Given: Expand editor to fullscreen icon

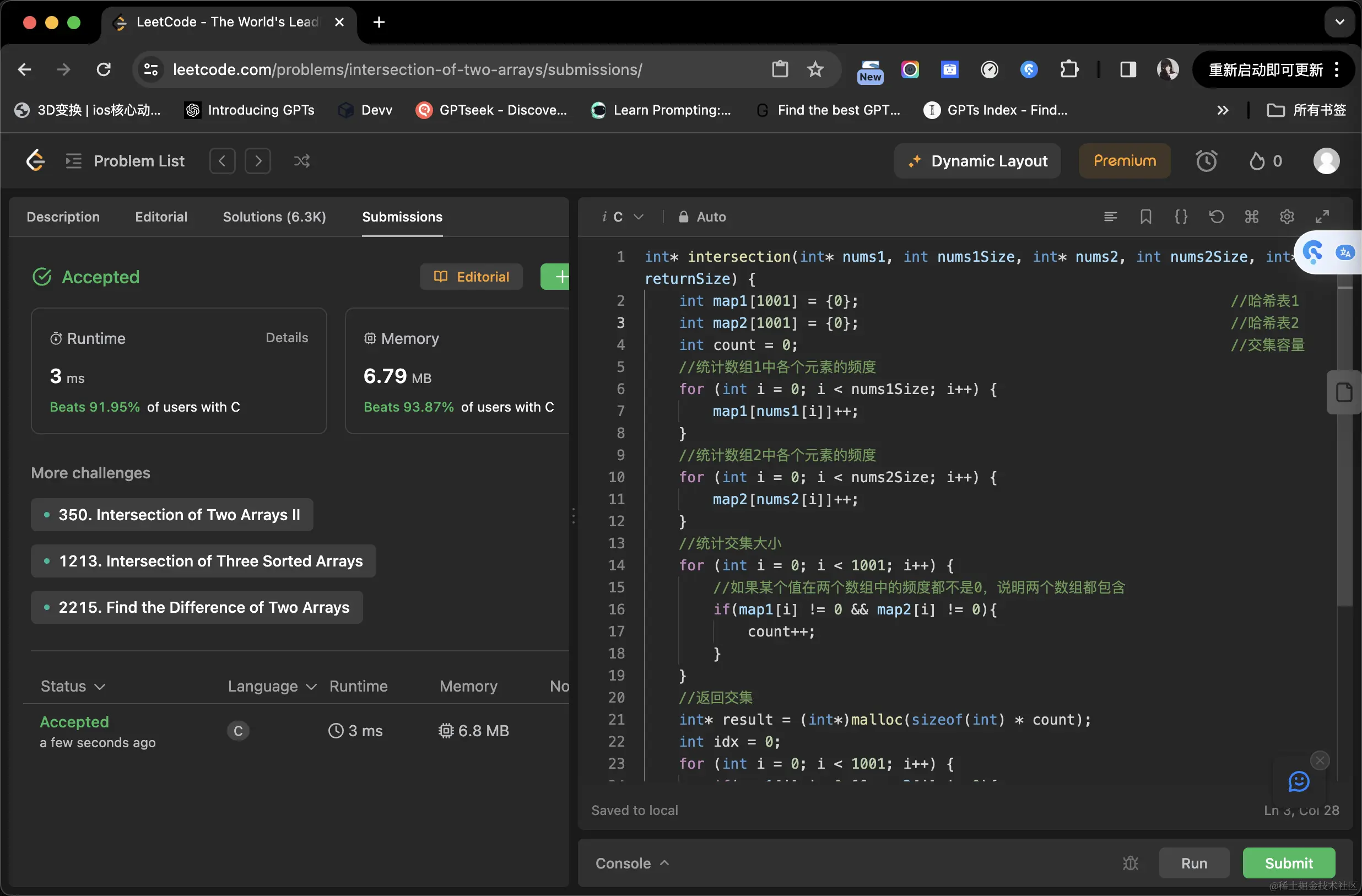Looking at the screenshot, I should (1322, 217).
